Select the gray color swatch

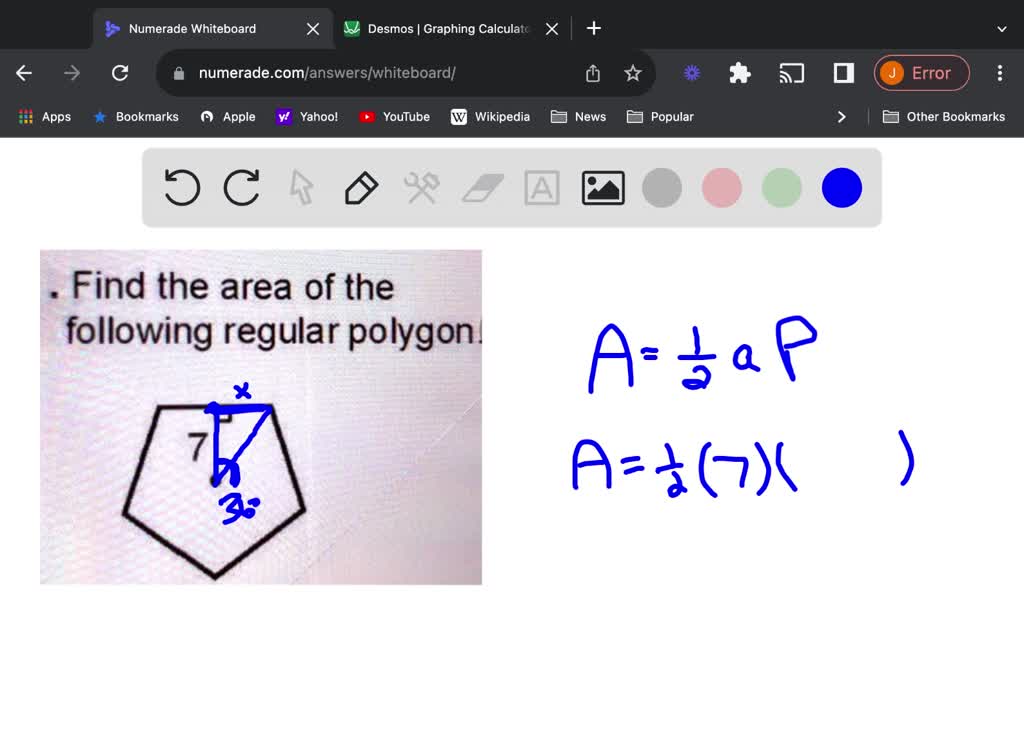pyautogui.click(x=661, y=187)
